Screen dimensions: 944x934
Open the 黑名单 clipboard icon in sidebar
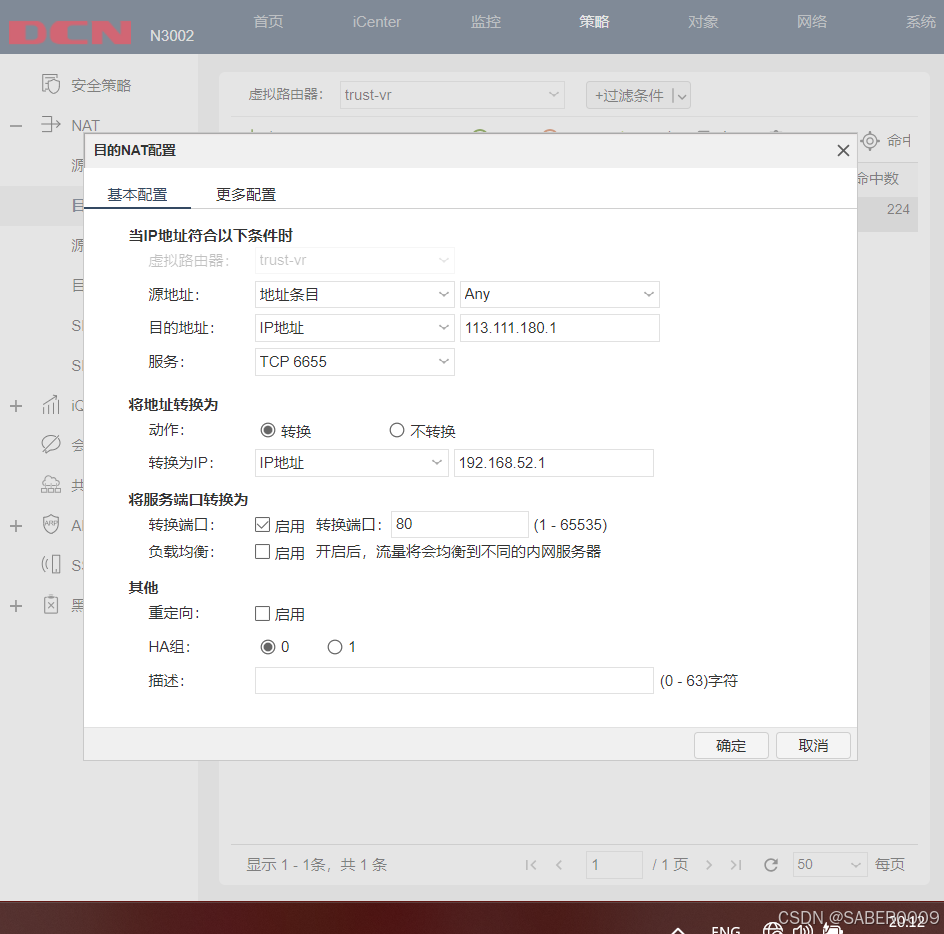point(51,604)
